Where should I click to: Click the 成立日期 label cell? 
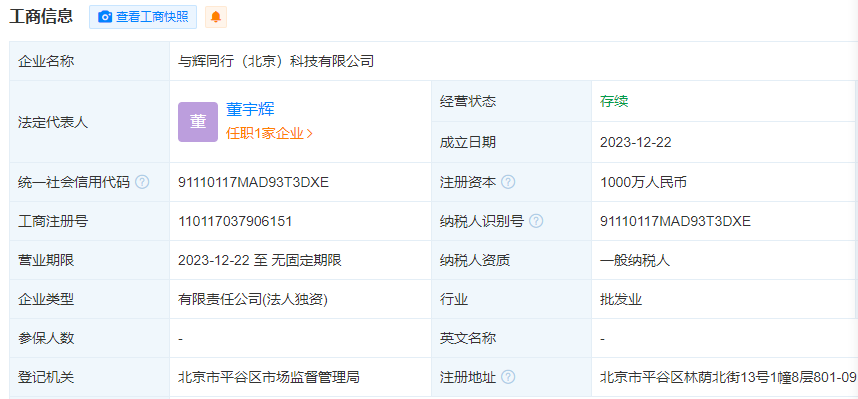coord(512,142)
